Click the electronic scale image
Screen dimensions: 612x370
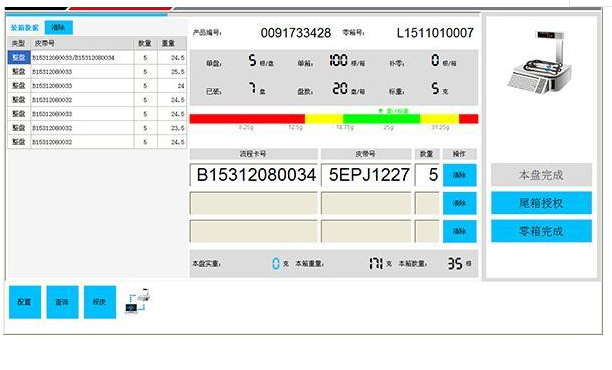541,62
